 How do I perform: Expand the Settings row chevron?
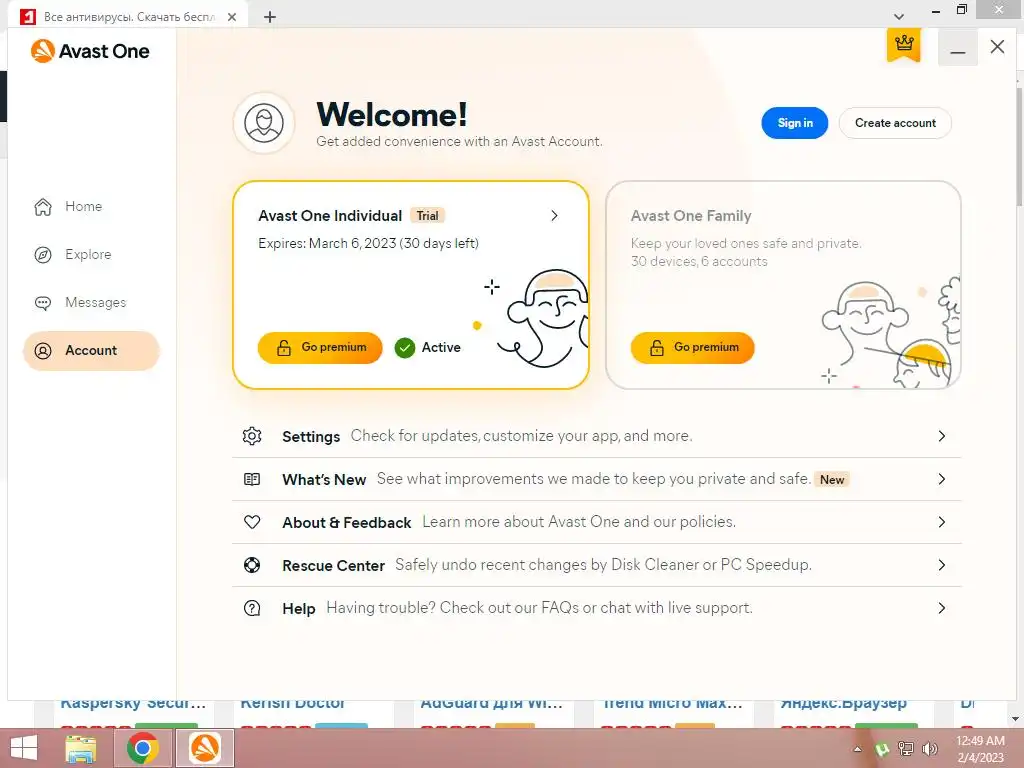942,436
